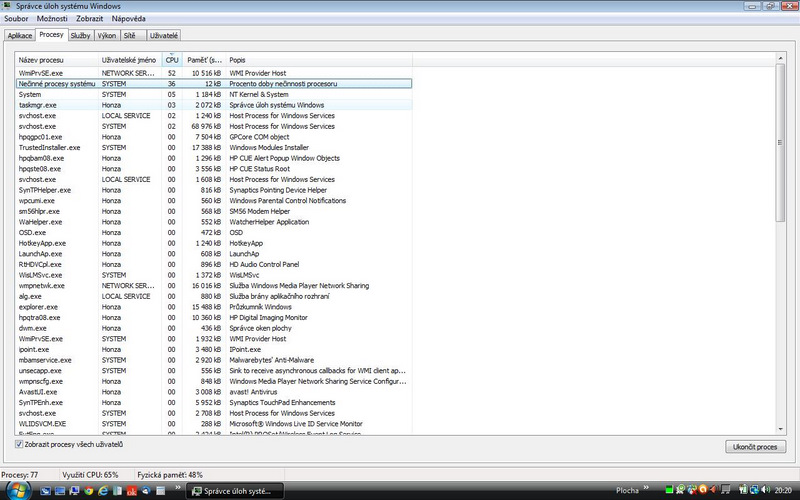Image resolution: width=800 pixels, height=500 pixels.
Task: Select the sm56hlpr.exe process row
Action: click(213, 211)
